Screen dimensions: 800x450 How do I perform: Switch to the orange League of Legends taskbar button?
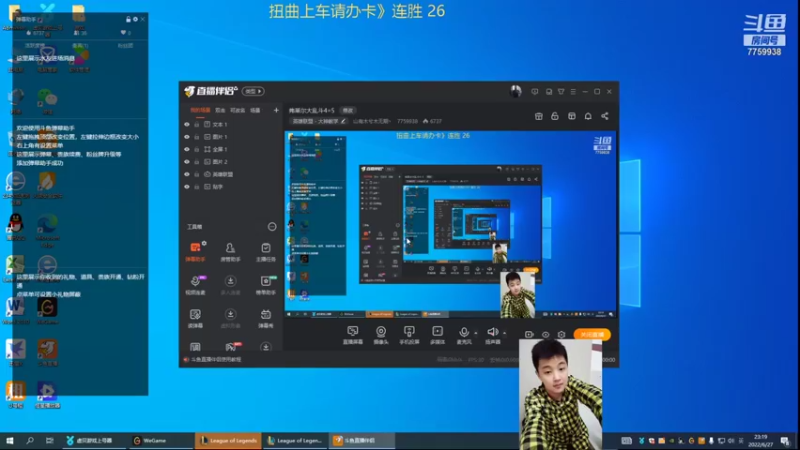228,440
